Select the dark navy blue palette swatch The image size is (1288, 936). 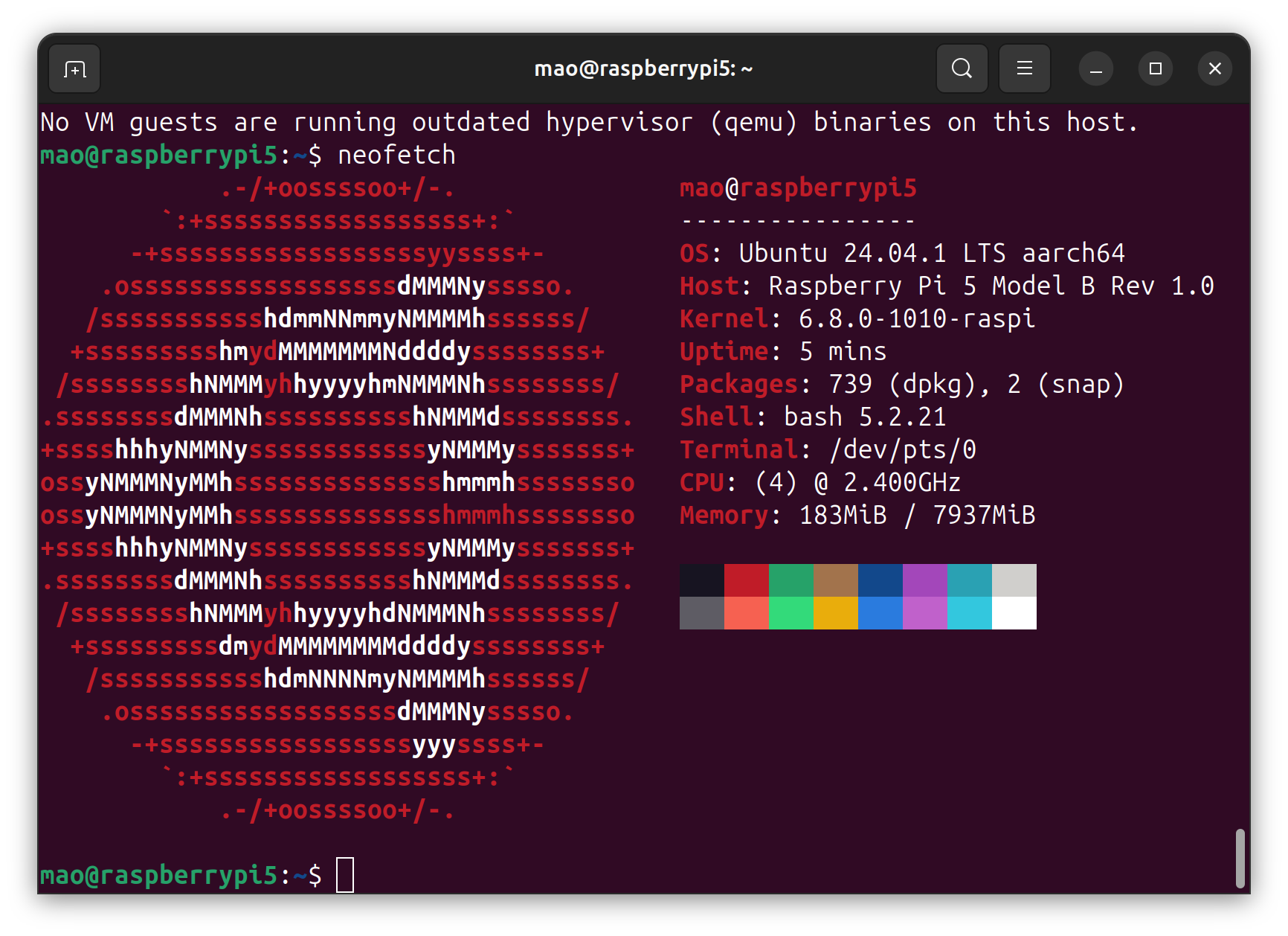tap(880, 580)
